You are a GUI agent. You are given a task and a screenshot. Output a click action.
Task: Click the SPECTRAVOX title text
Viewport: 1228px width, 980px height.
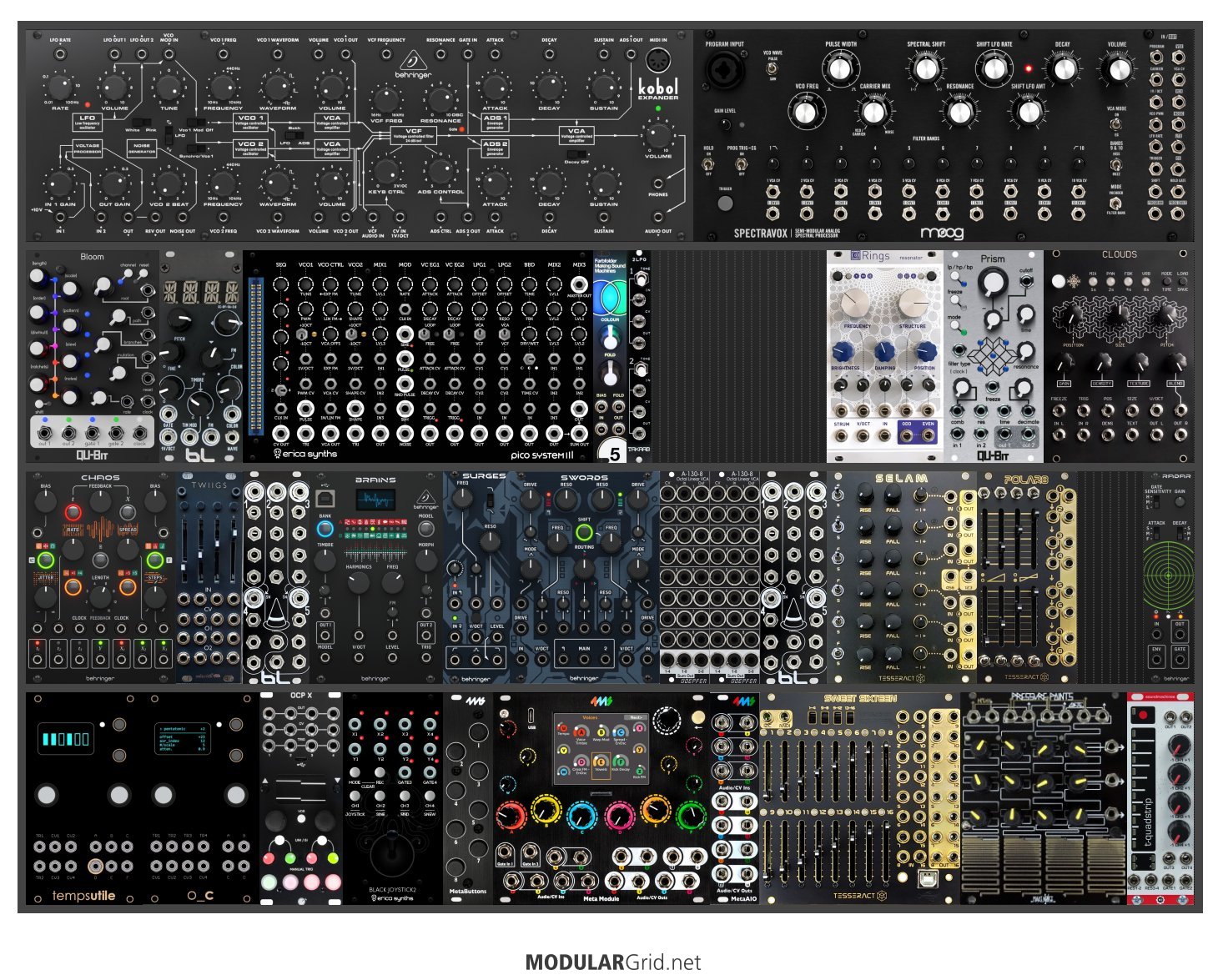[760, 234]
